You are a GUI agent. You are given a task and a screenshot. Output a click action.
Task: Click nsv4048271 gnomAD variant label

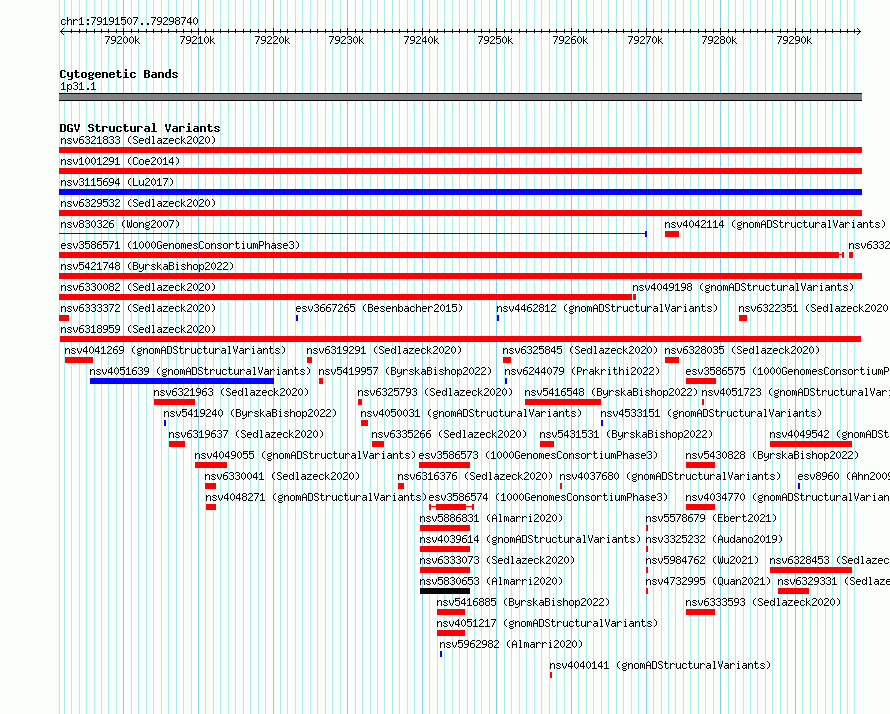(316, 497)
